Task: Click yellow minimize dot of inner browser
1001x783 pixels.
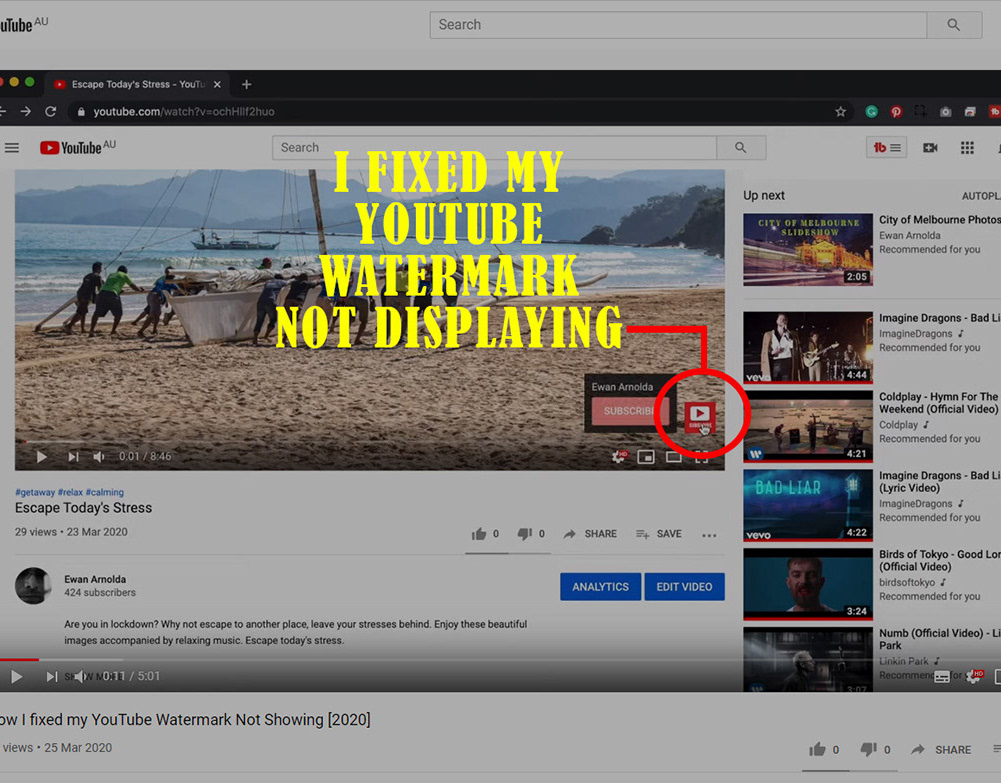Action: pos(14,82)
